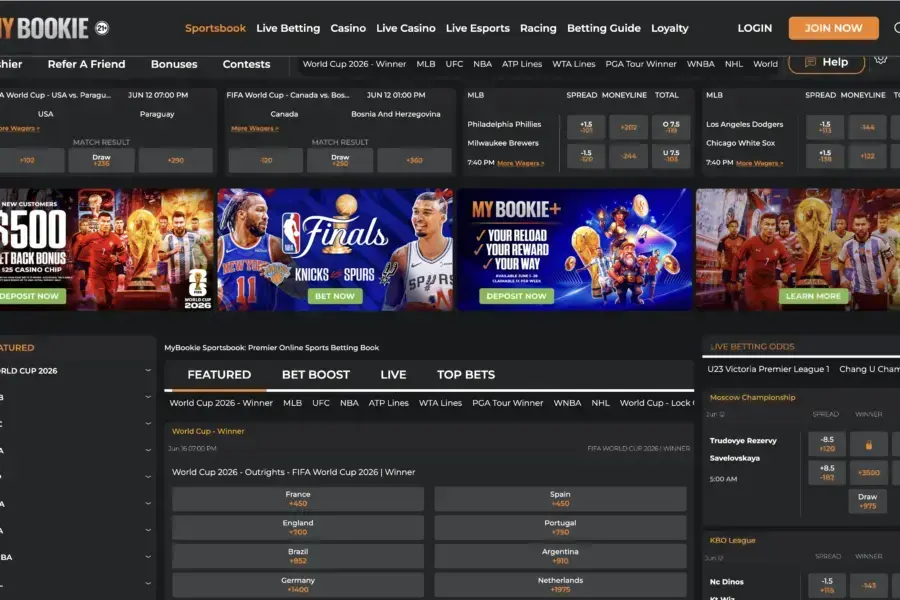Open the Loyalty page
This screenshot has height=600, width=900.
[669, 28]
